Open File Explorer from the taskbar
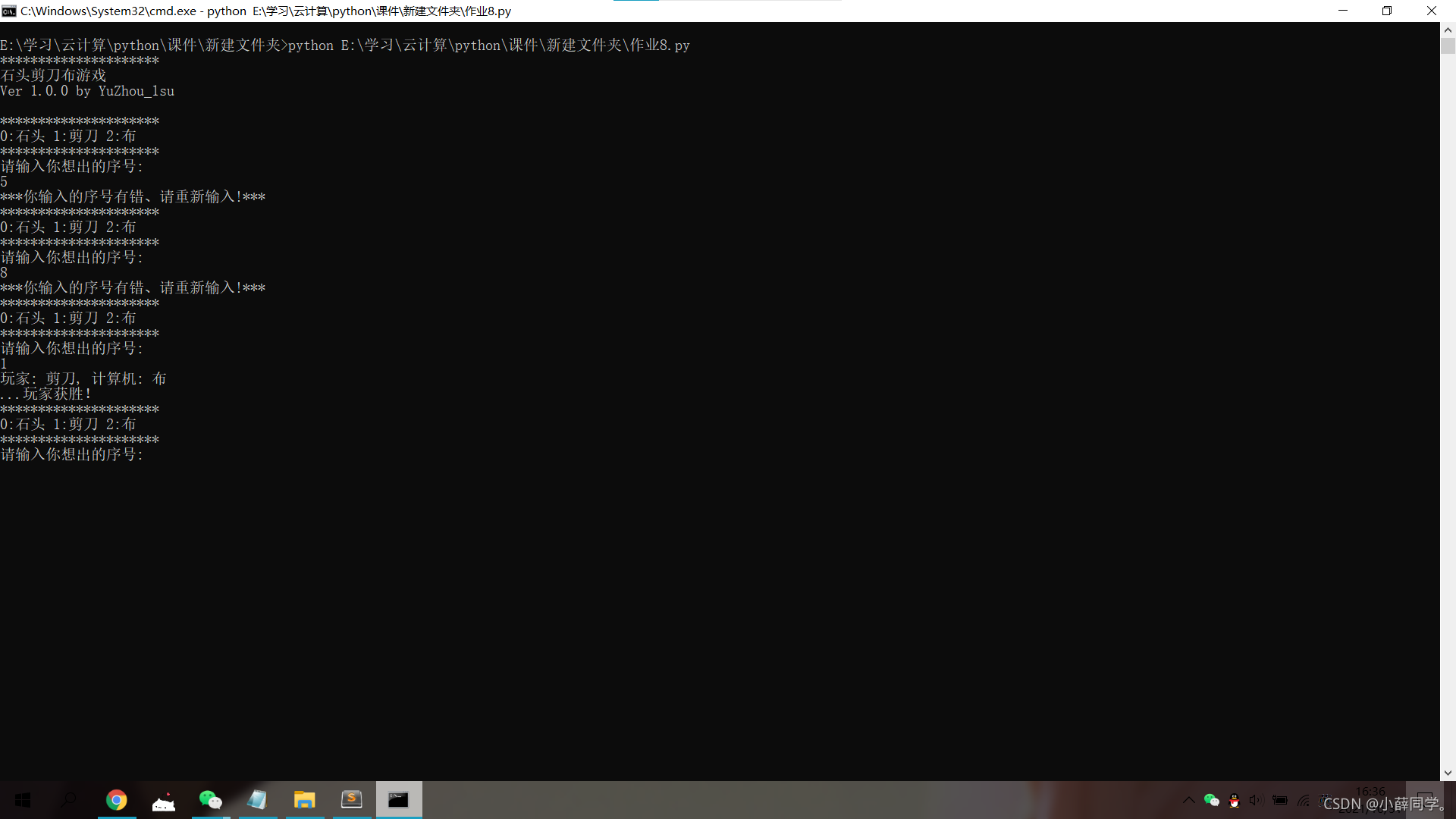The height and width of the screenshot is (819, 1456). (305, 800)
